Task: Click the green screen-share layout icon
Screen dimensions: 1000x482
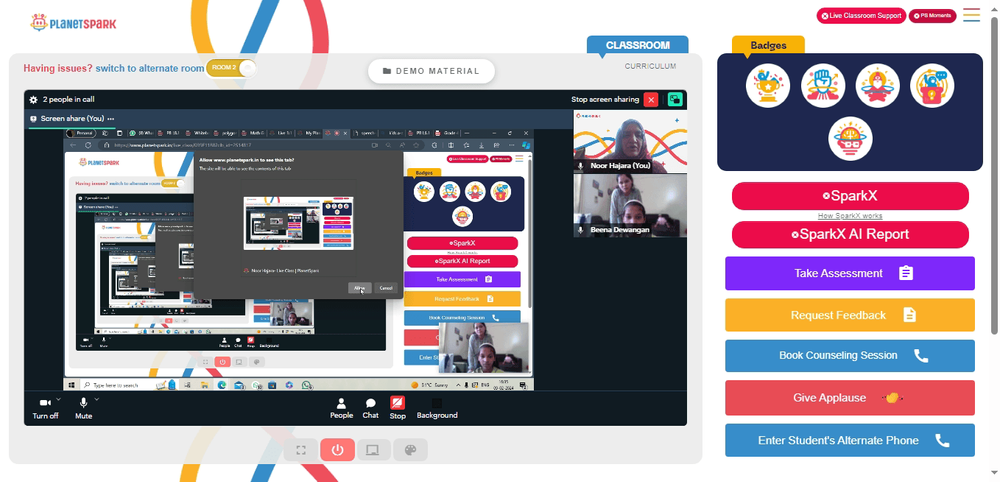Action: (675, 99)
